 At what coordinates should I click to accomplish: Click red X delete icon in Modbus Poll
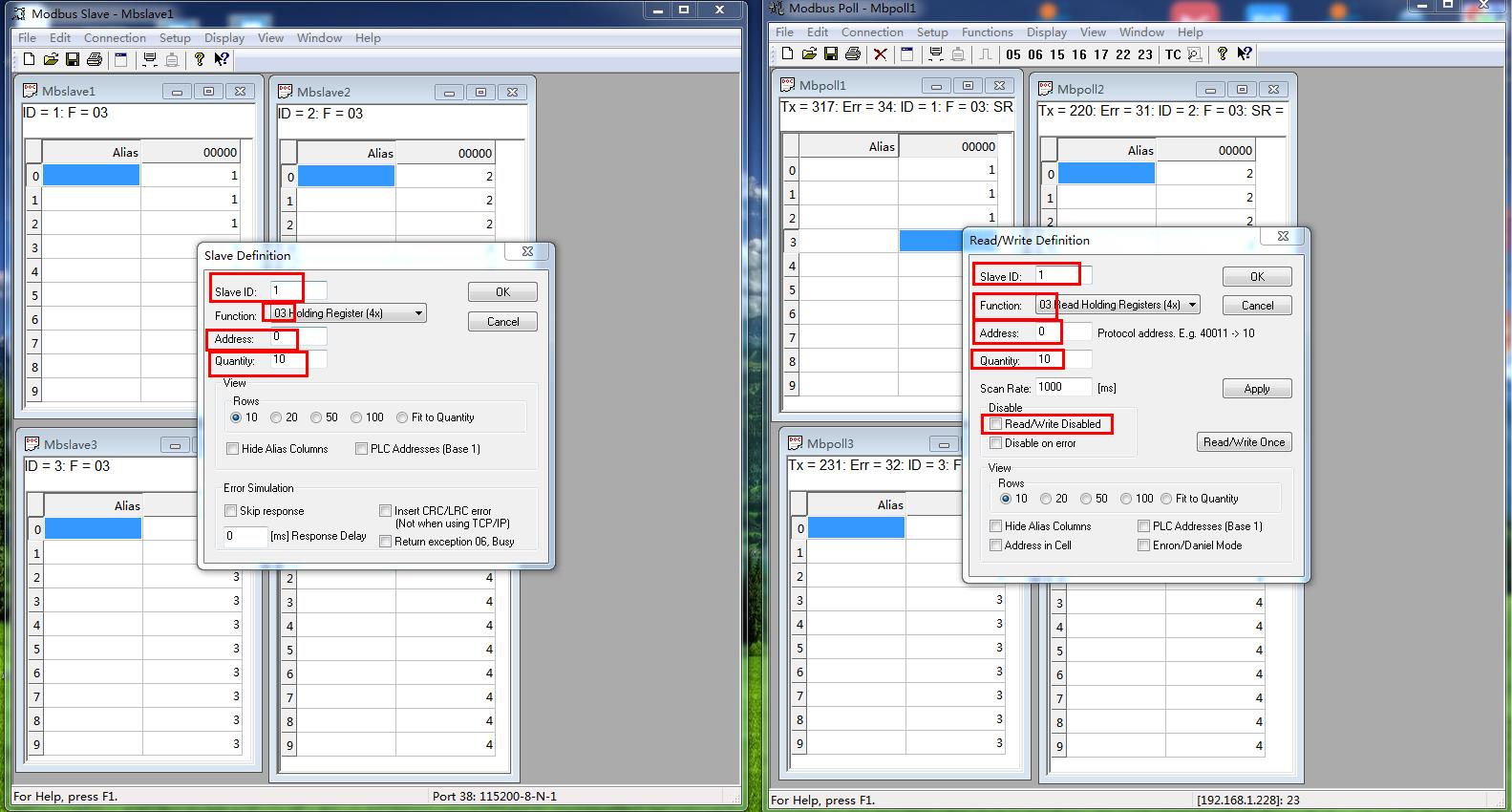[x=881, y=54]
